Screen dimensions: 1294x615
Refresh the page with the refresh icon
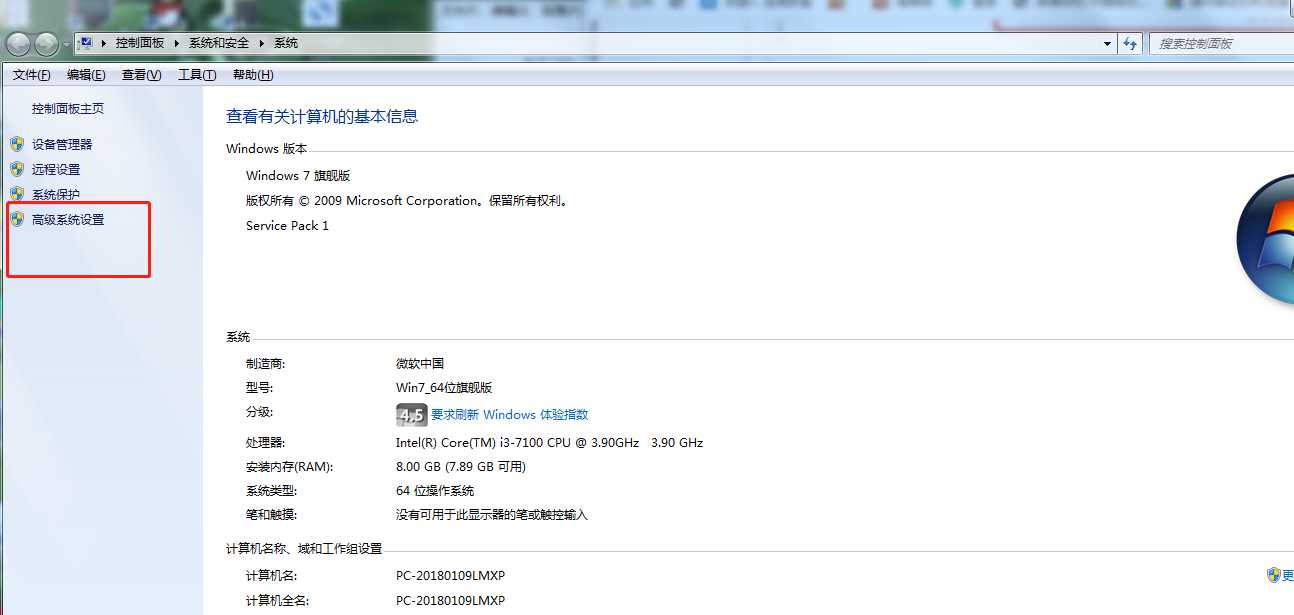click(x=1131, y=44)
